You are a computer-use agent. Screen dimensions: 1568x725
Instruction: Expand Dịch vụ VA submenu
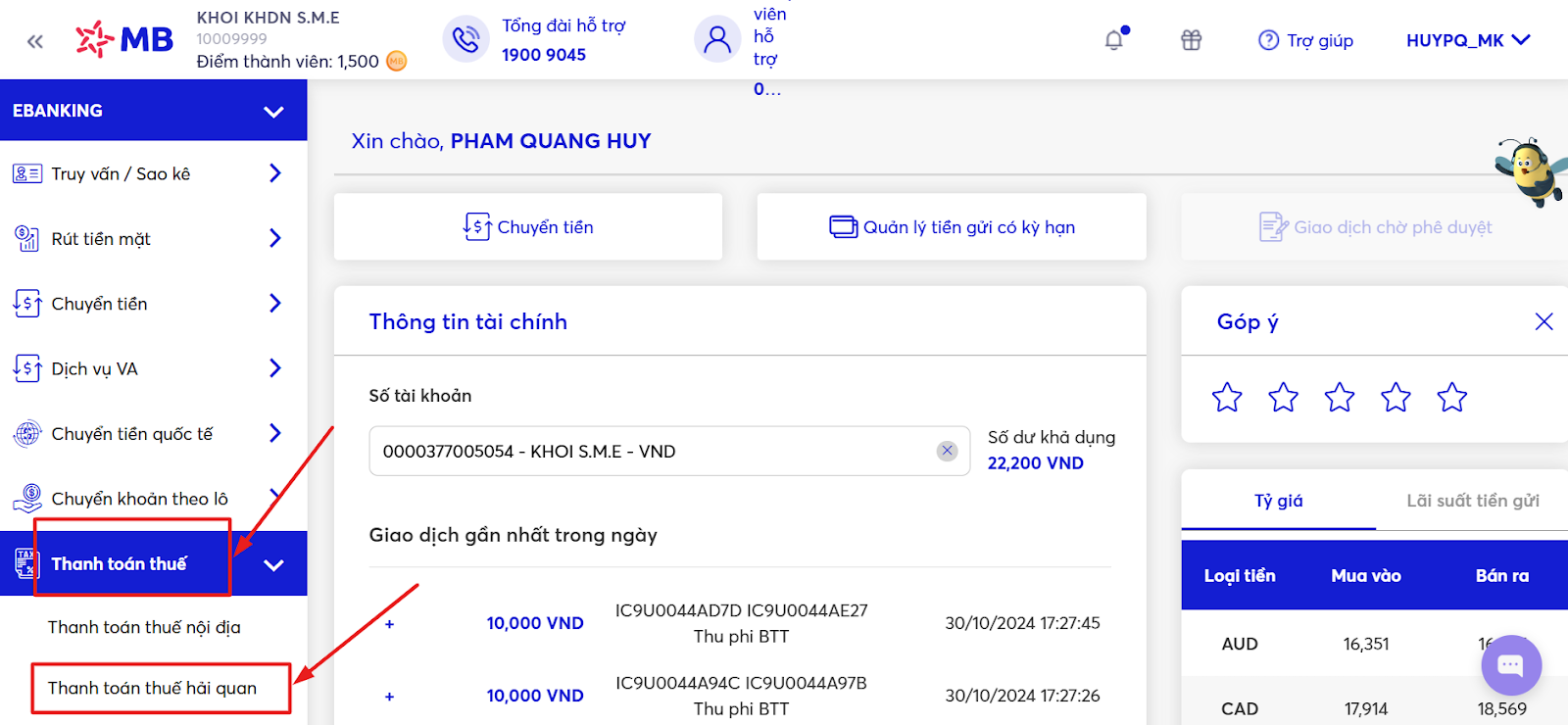pyautogui.click(x=275, y=368)
